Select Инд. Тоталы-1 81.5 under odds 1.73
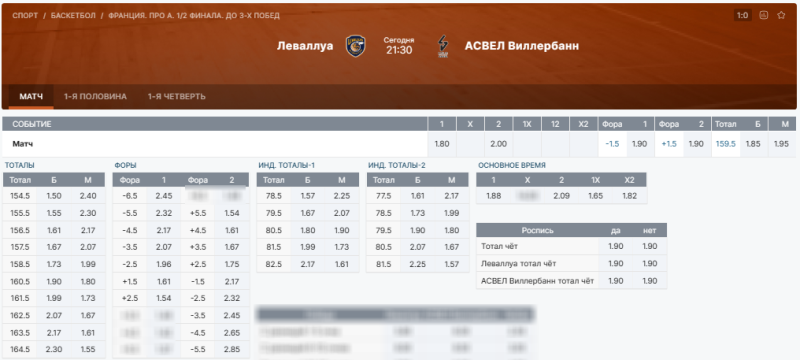The image size is (800, 360). pos(342,247)
